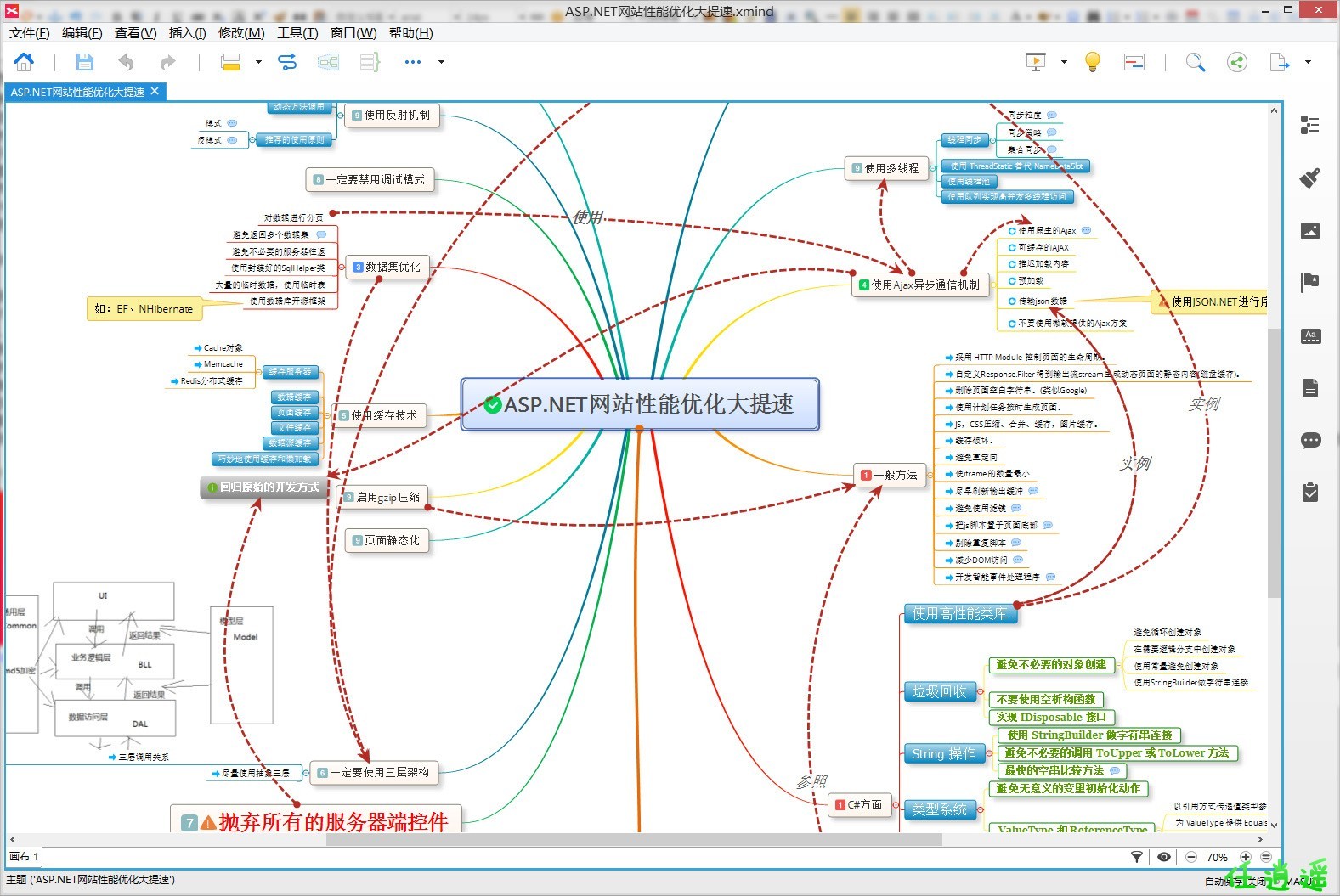The width and height of the screenshot is (1340, 896).
Task: Select the central topic ASP.NET网站性能优化大提速
Action: (640, 404)
